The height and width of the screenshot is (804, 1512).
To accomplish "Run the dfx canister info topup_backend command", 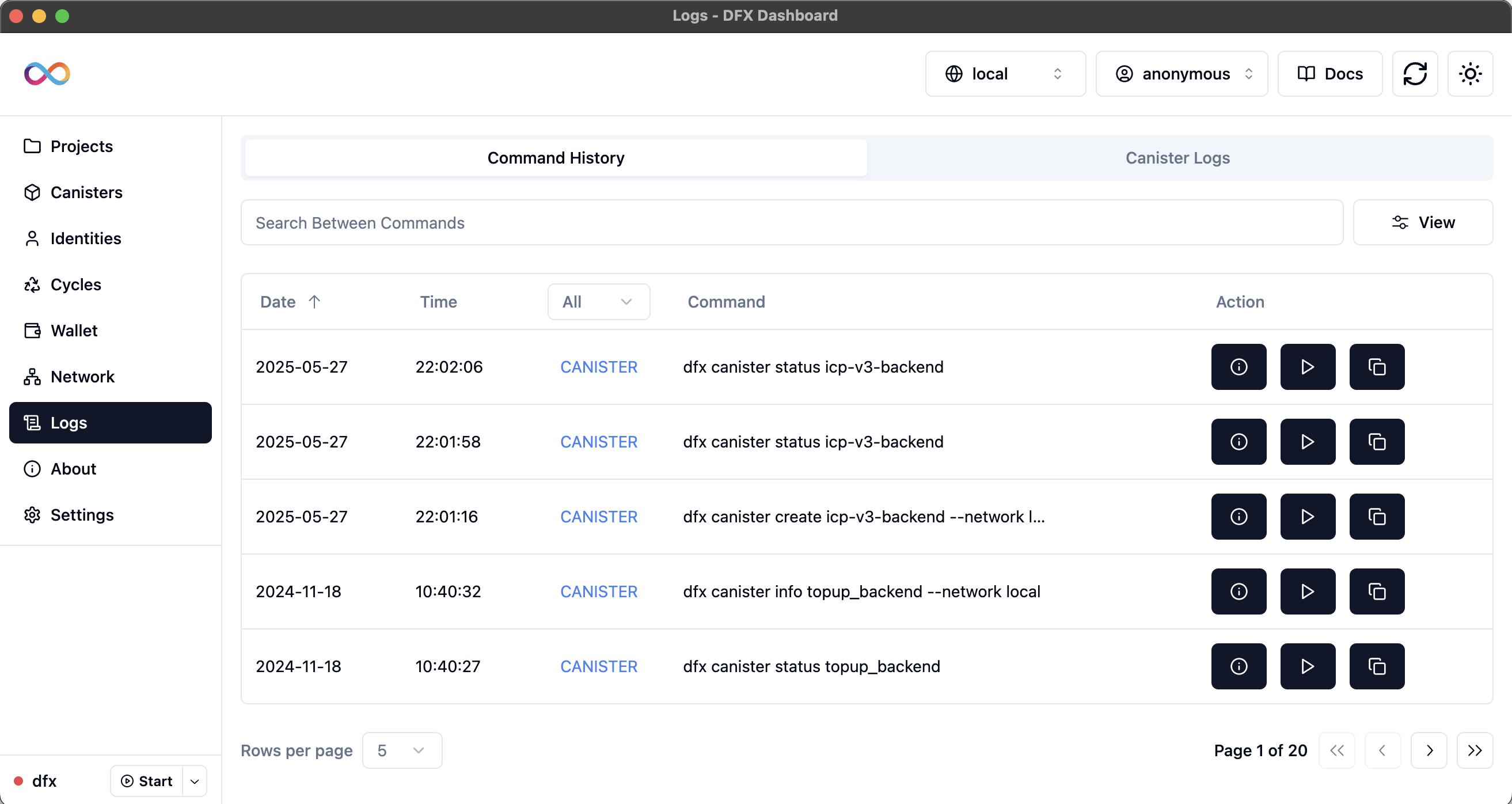I will point(1307,591).
